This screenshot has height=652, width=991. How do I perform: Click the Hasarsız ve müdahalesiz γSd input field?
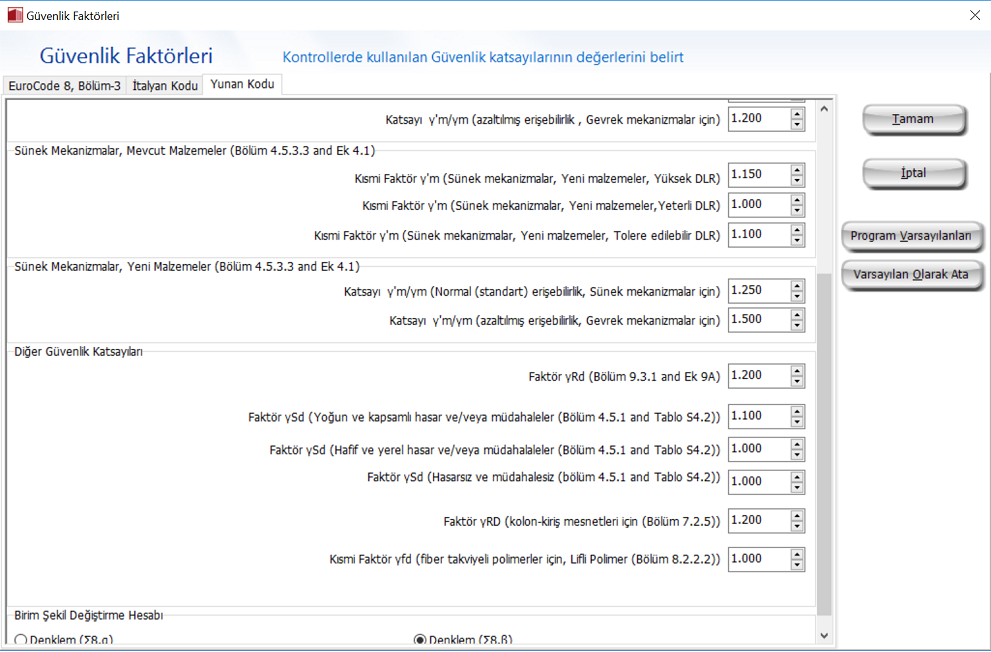pos(758,481)
